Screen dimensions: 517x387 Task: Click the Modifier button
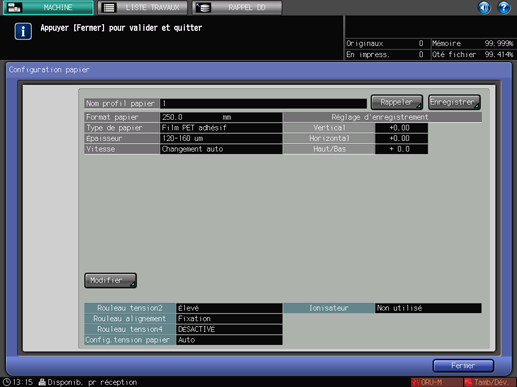(110, 280)
